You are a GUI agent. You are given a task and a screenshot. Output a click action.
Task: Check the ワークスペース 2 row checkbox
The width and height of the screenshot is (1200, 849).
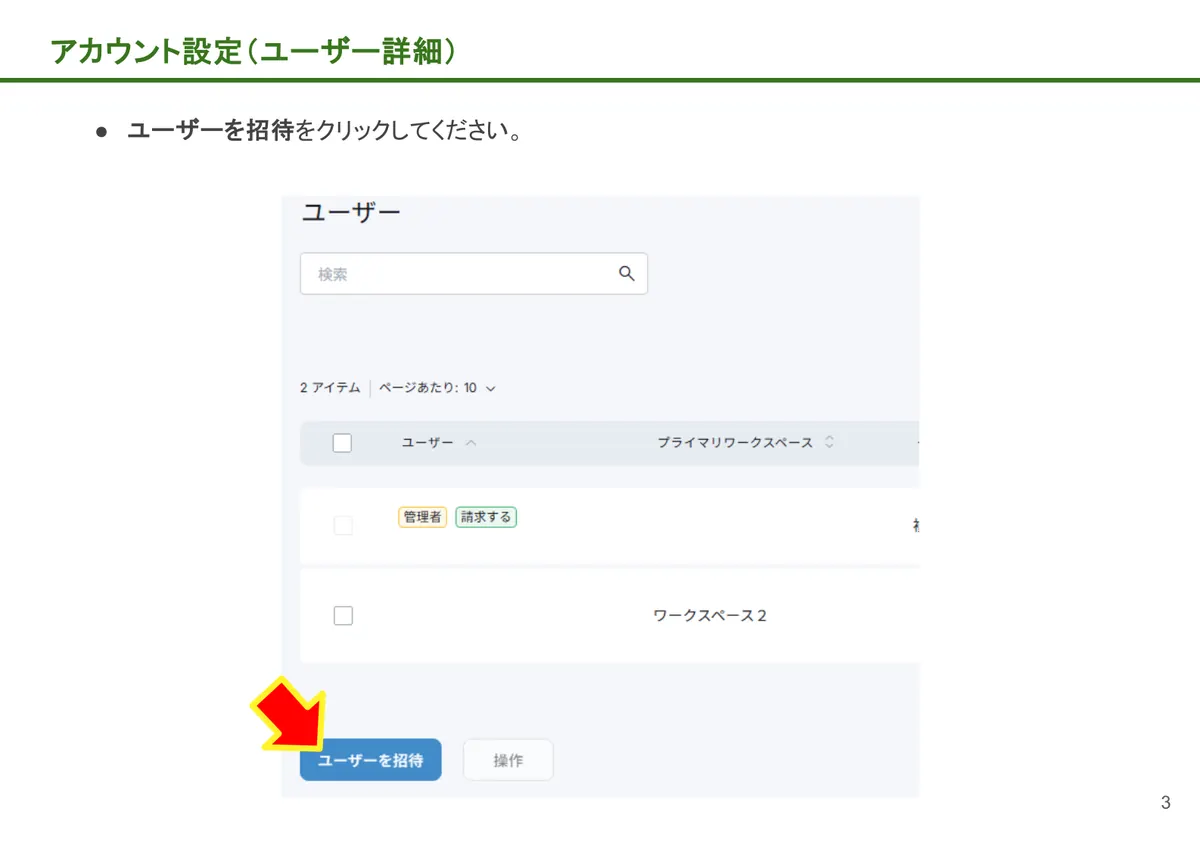click(343, 616)
